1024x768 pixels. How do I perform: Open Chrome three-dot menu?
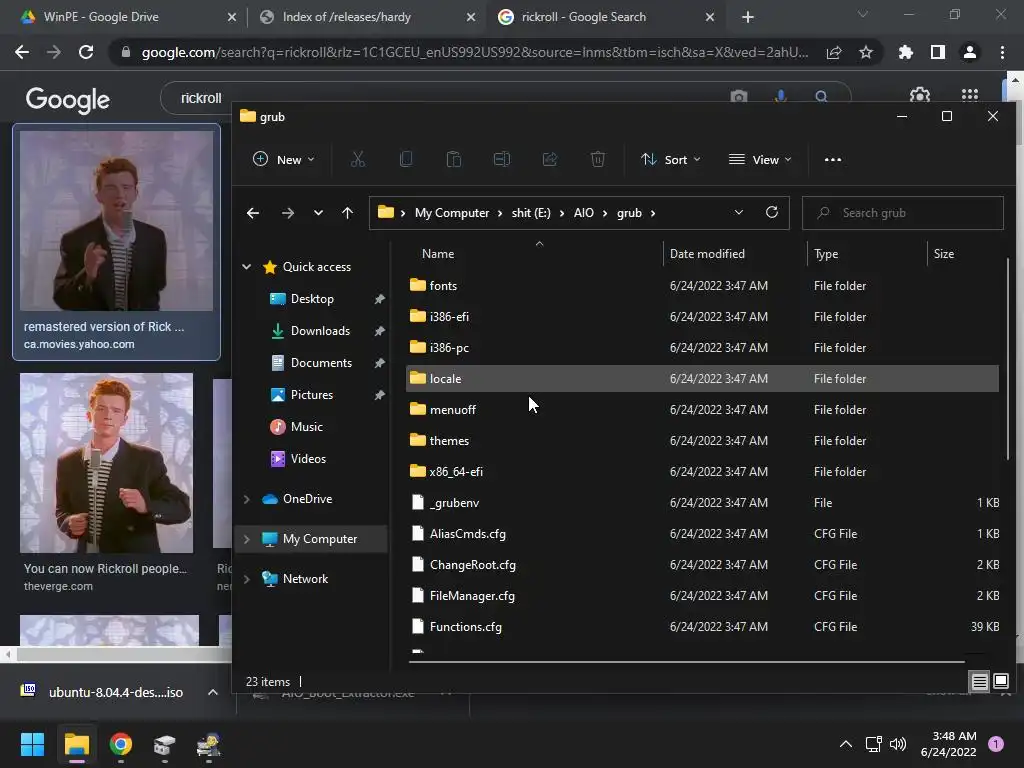[x=1002, y=52]
